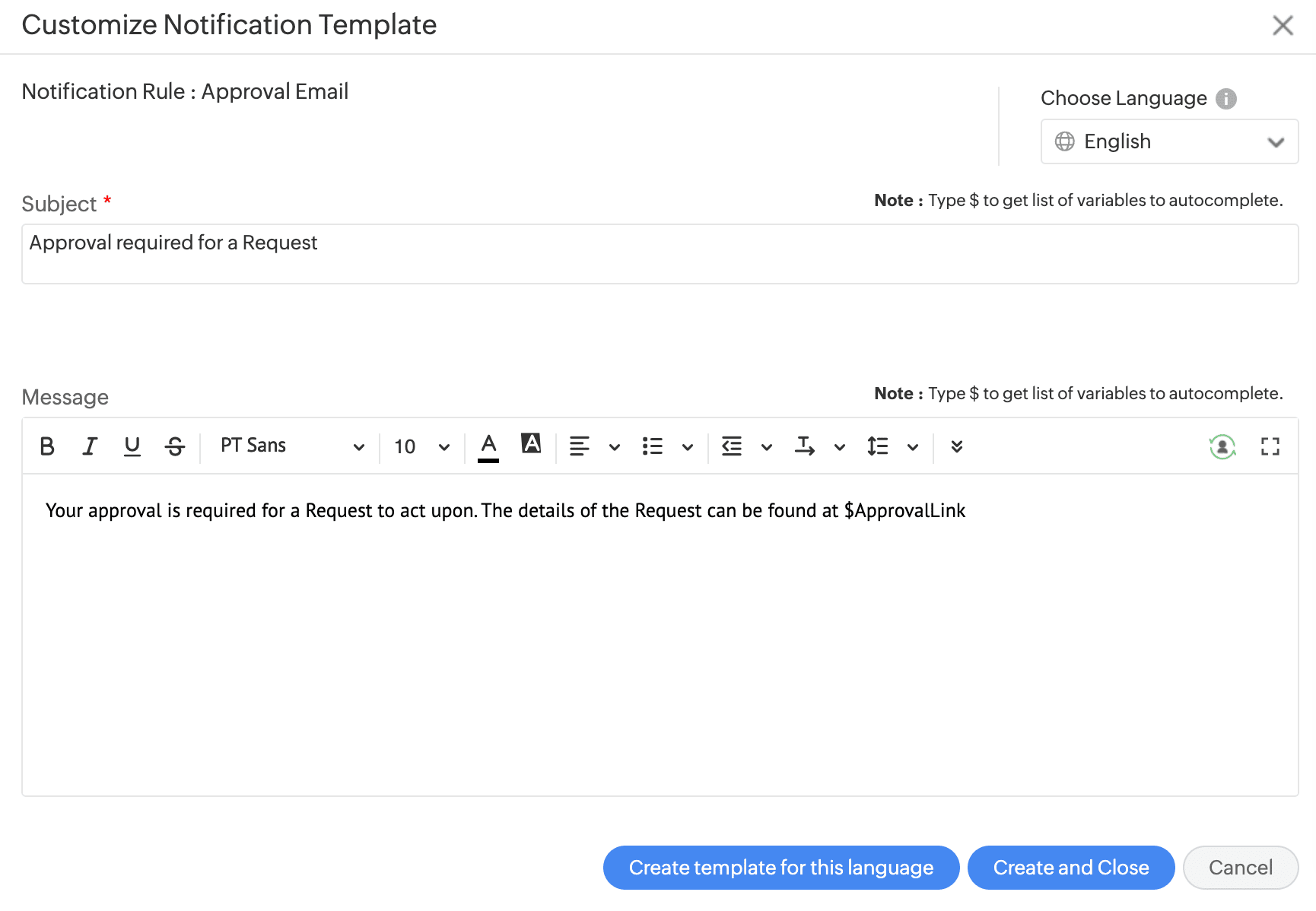Click the text background color icon

(531, 444)
